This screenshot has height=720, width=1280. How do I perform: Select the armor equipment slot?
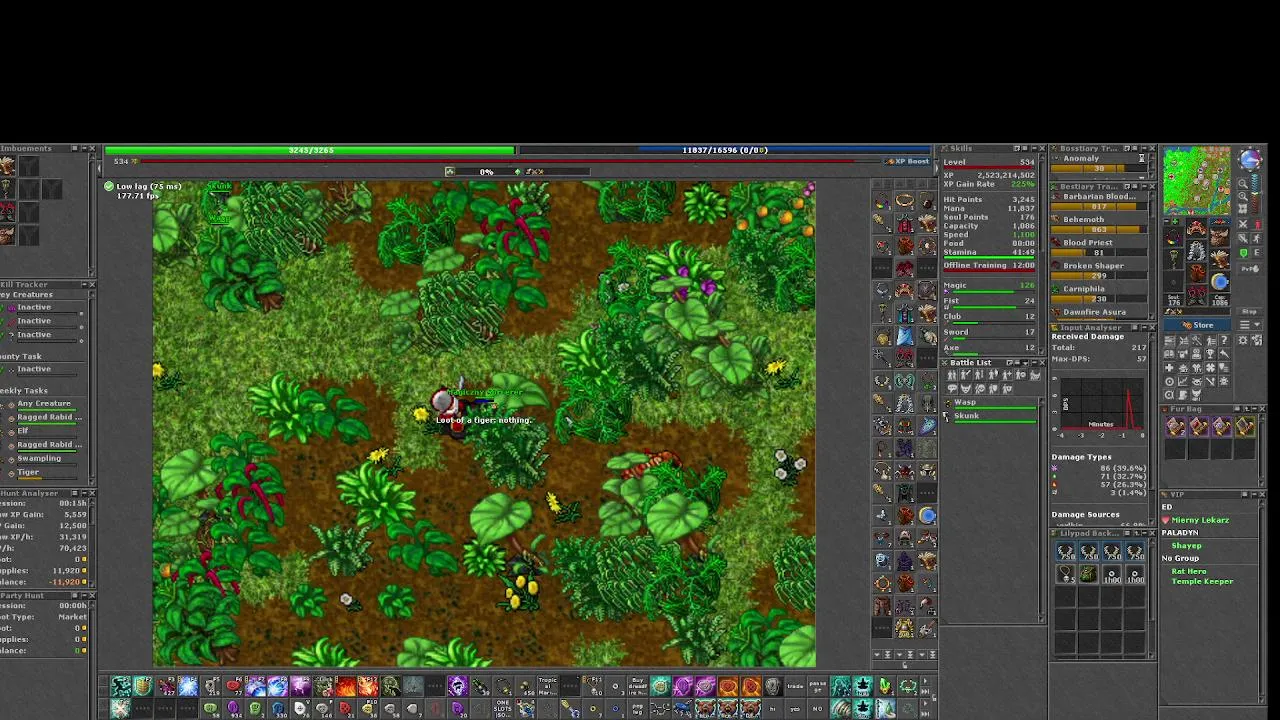[x=1196, y=250]
